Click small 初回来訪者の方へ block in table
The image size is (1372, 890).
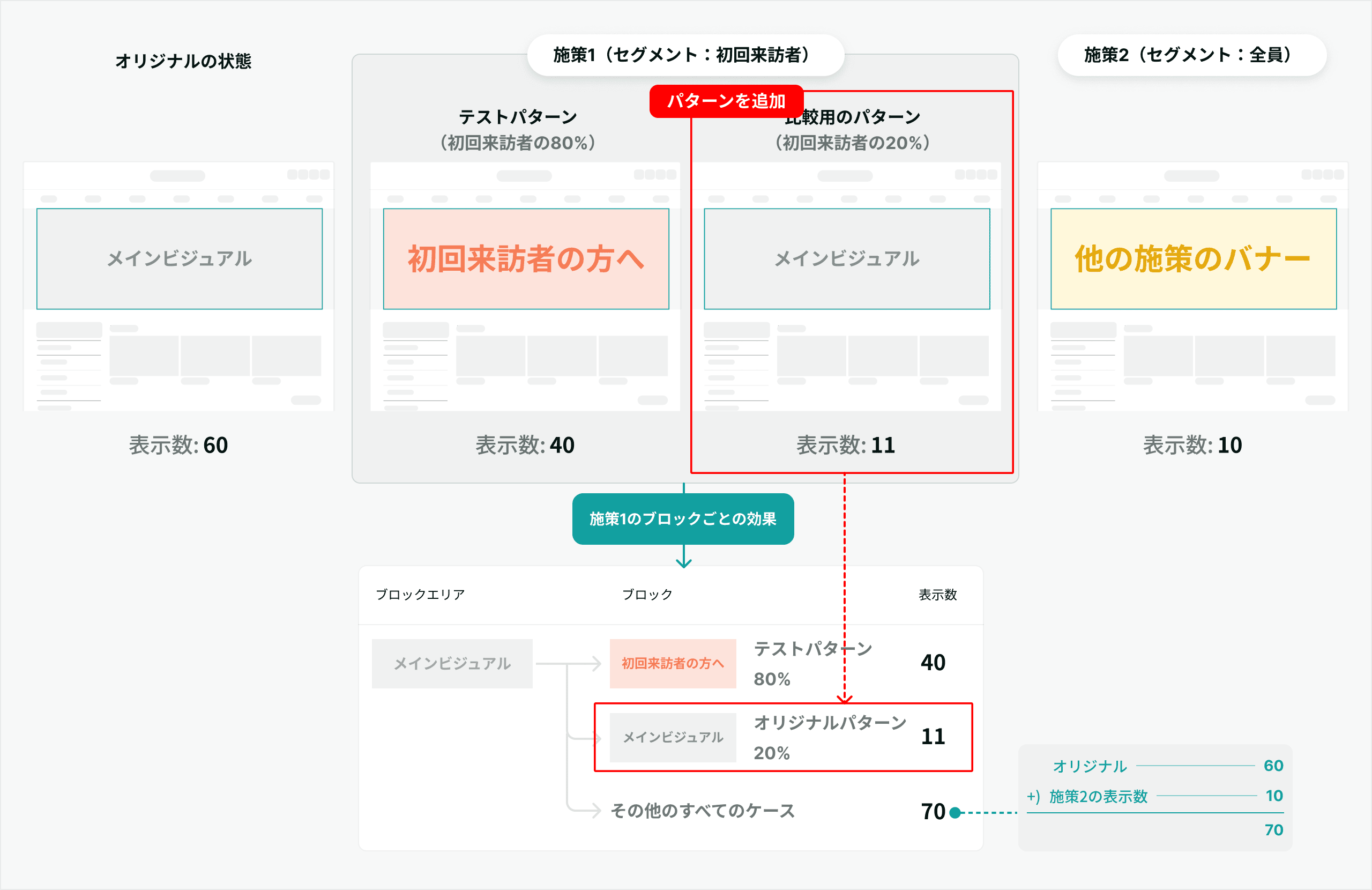[x=673, y=663]
